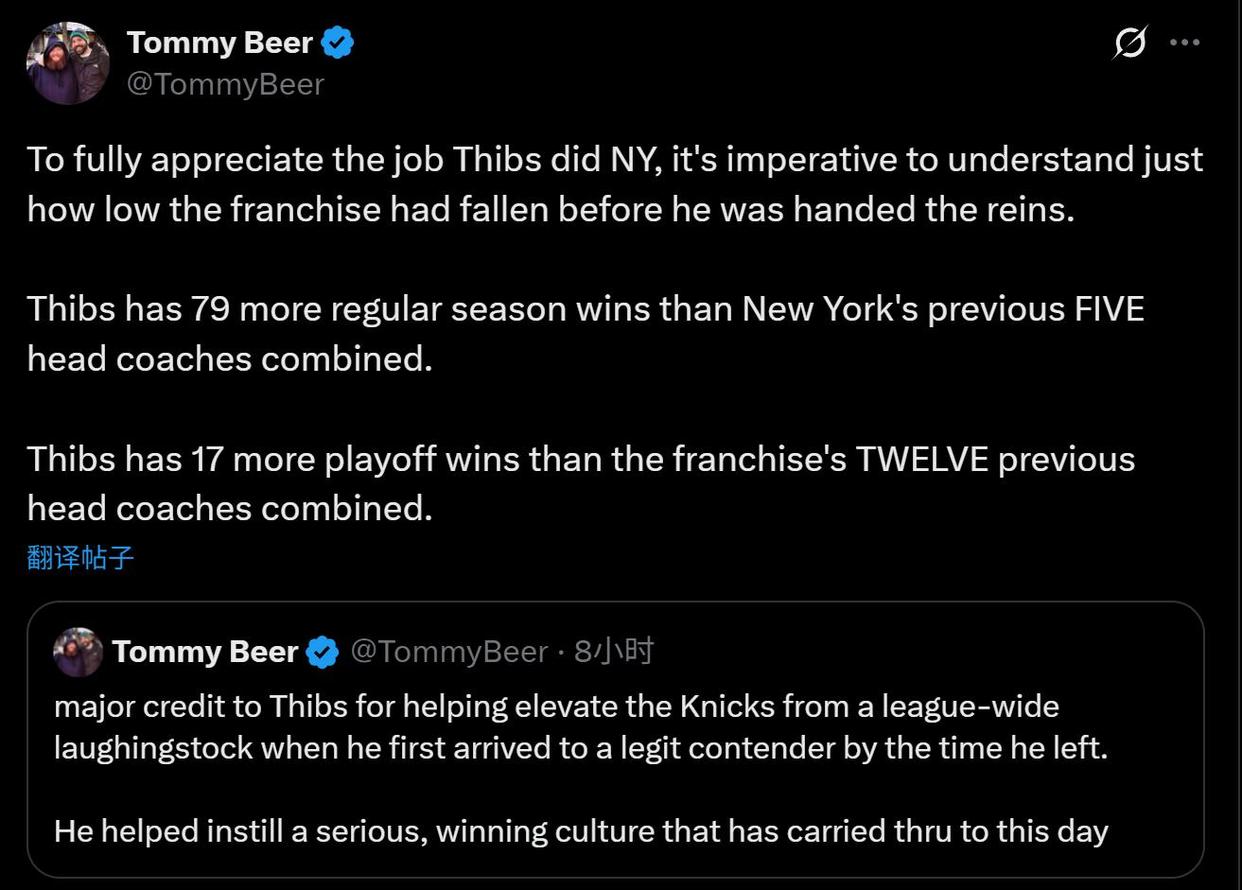The width and height of the screenshot is (1242, 890).
Task: Click the quoted line about serious winning culture
Action: pyautogui.click(x=581, y=831)
